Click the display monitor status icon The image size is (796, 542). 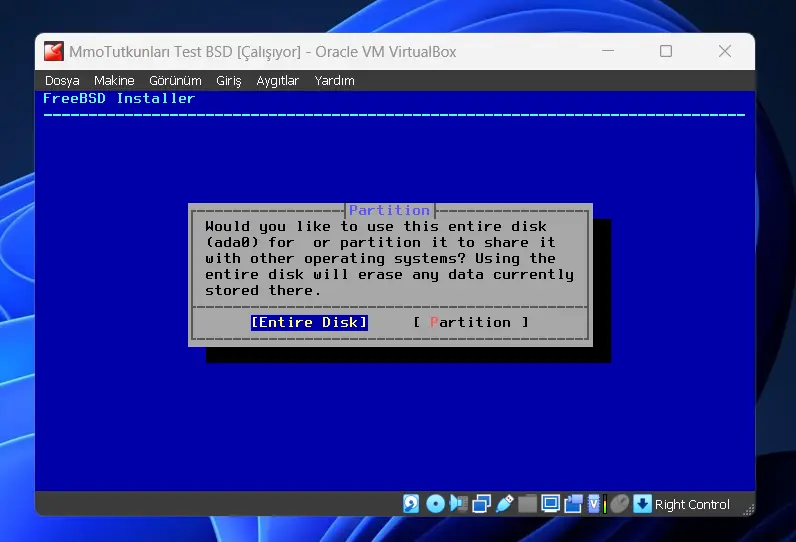(550, 503)
